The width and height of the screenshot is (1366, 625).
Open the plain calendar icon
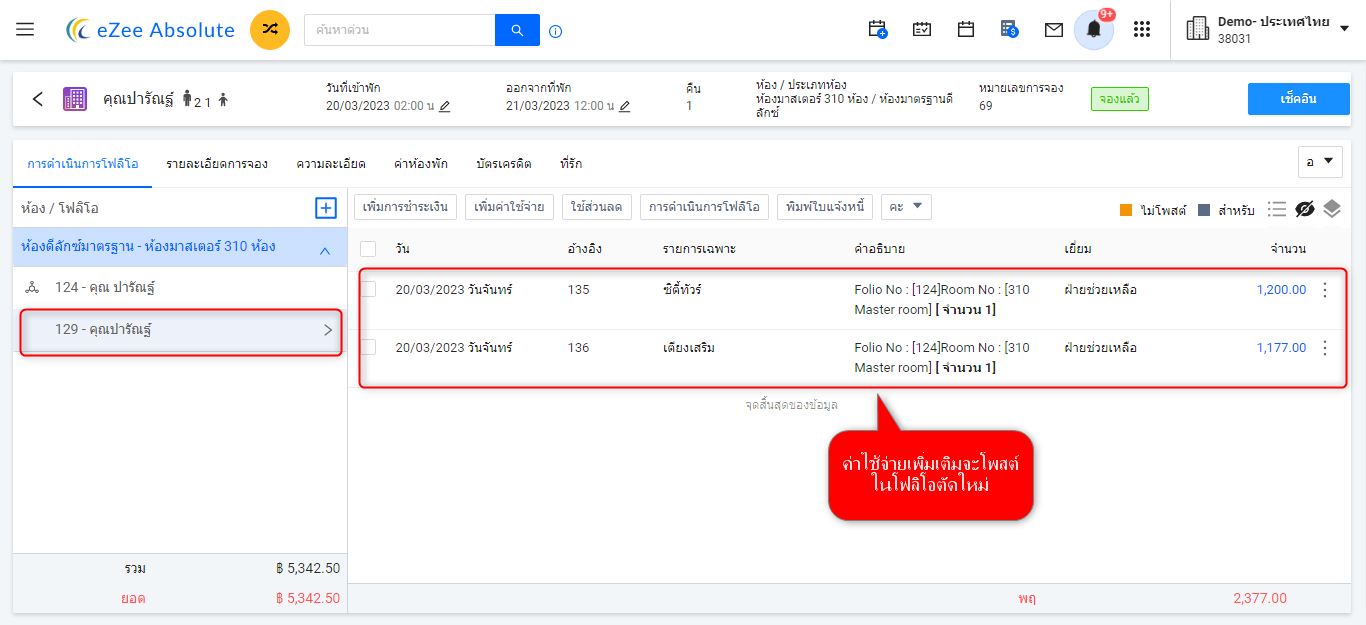(x=966, y=30)
